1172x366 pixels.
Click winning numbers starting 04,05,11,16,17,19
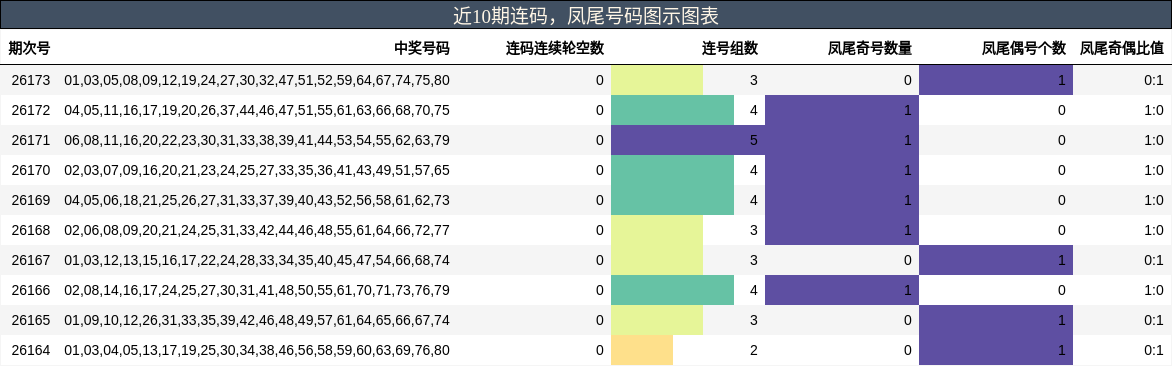(257, 110)
